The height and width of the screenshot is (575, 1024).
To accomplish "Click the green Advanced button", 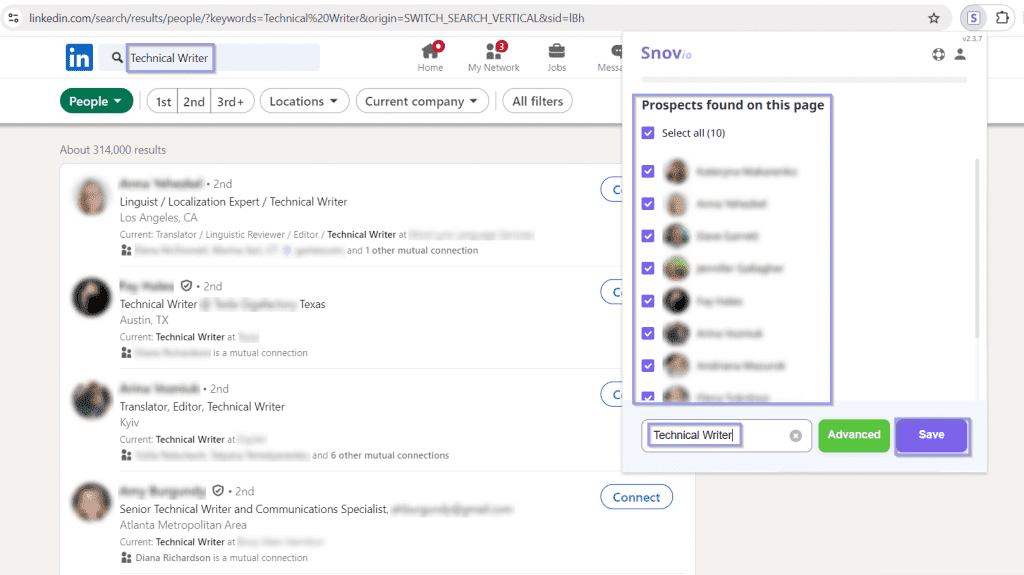I will tap(854, 435).
